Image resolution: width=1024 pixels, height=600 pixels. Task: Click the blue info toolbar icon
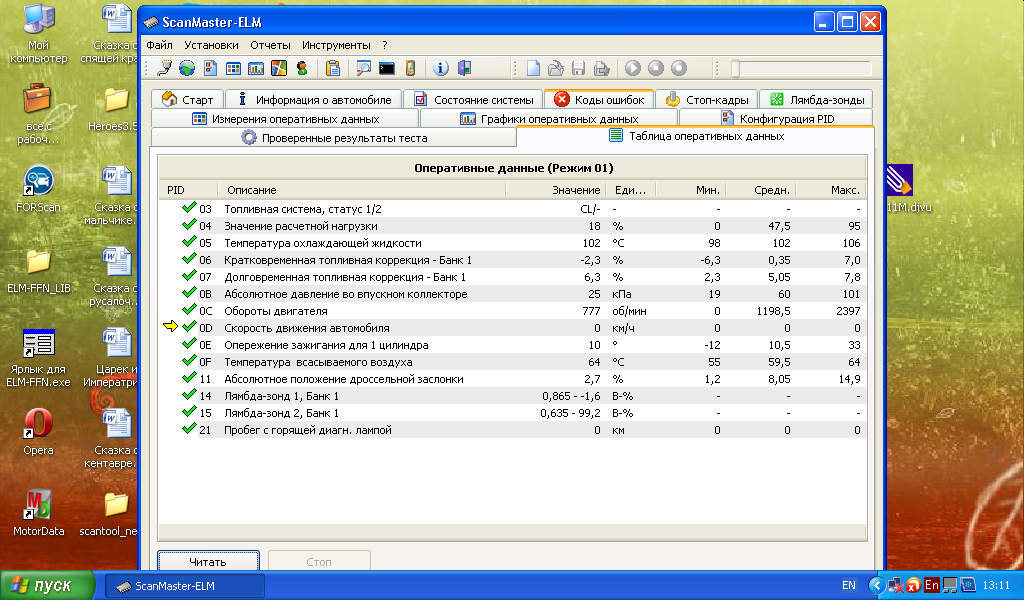(441, 68)
